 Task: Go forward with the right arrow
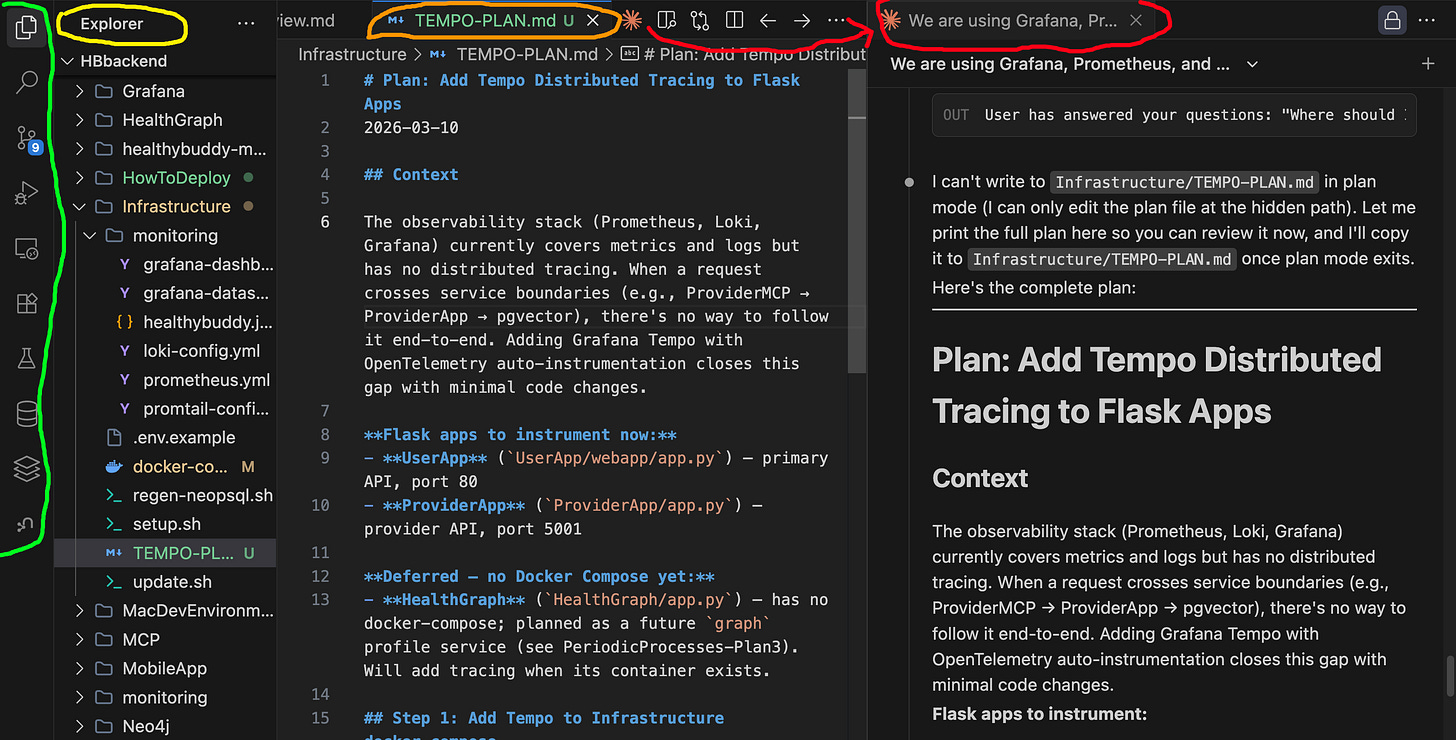[802, 20]
